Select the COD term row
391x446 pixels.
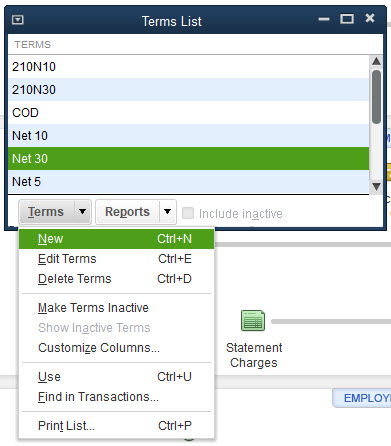[189, 113]
